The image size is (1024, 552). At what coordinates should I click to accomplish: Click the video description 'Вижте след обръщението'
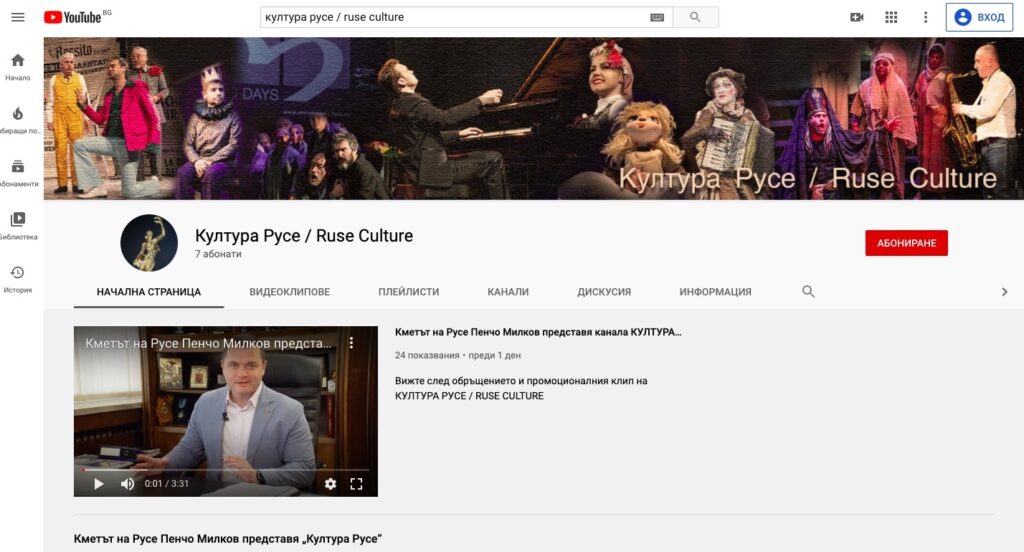pyautogui.click(x=521, y=388)
